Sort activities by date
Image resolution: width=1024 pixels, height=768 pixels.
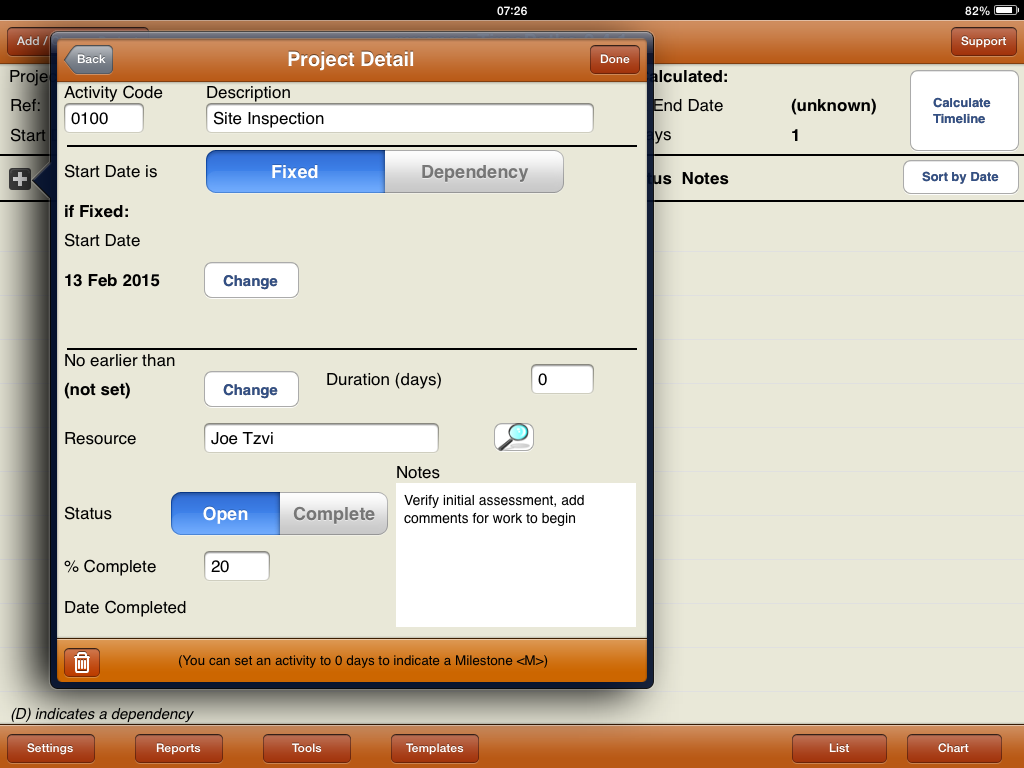pos(960,177)
